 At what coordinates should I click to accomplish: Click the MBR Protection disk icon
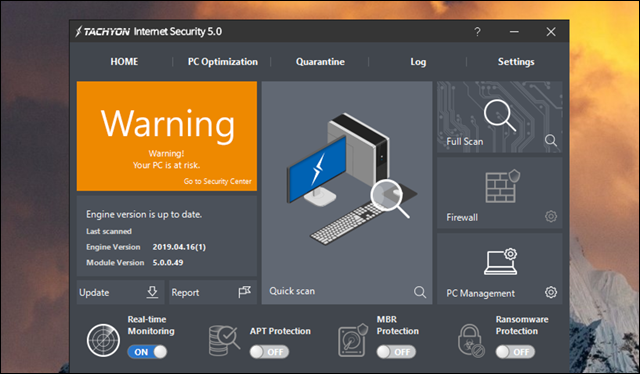[x=353, y=340]
